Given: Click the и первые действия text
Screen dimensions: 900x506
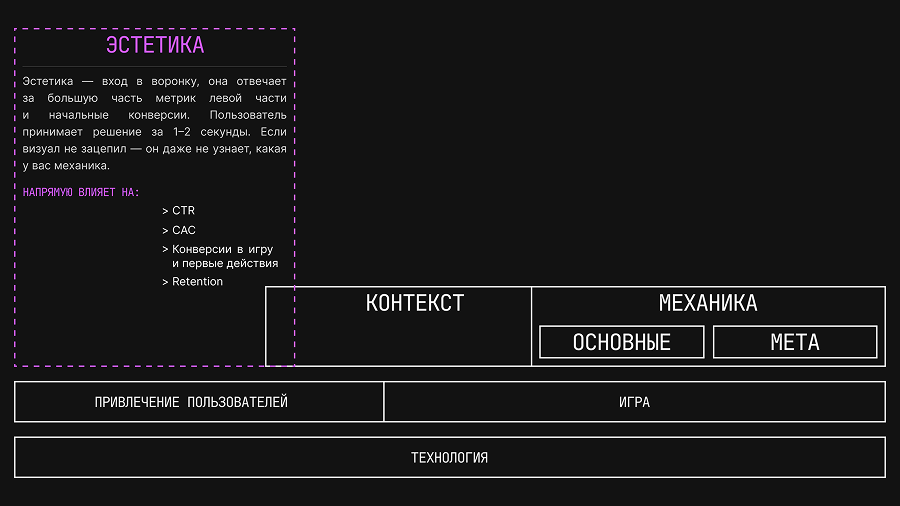Looking at the screenshot, I should coord(225,263).
